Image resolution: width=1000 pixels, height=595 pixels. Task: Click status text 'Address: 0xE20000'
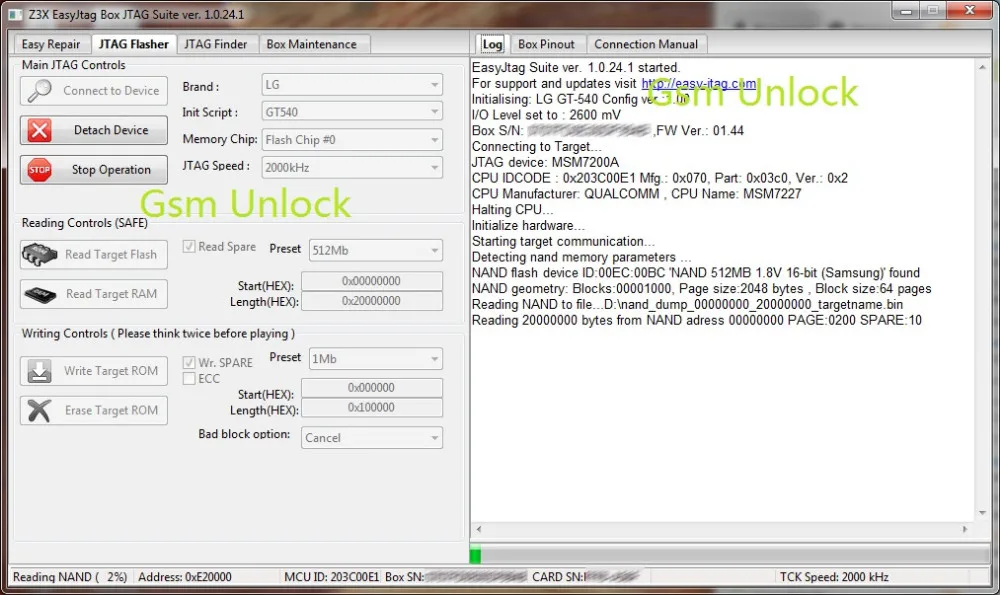[185, 577]
